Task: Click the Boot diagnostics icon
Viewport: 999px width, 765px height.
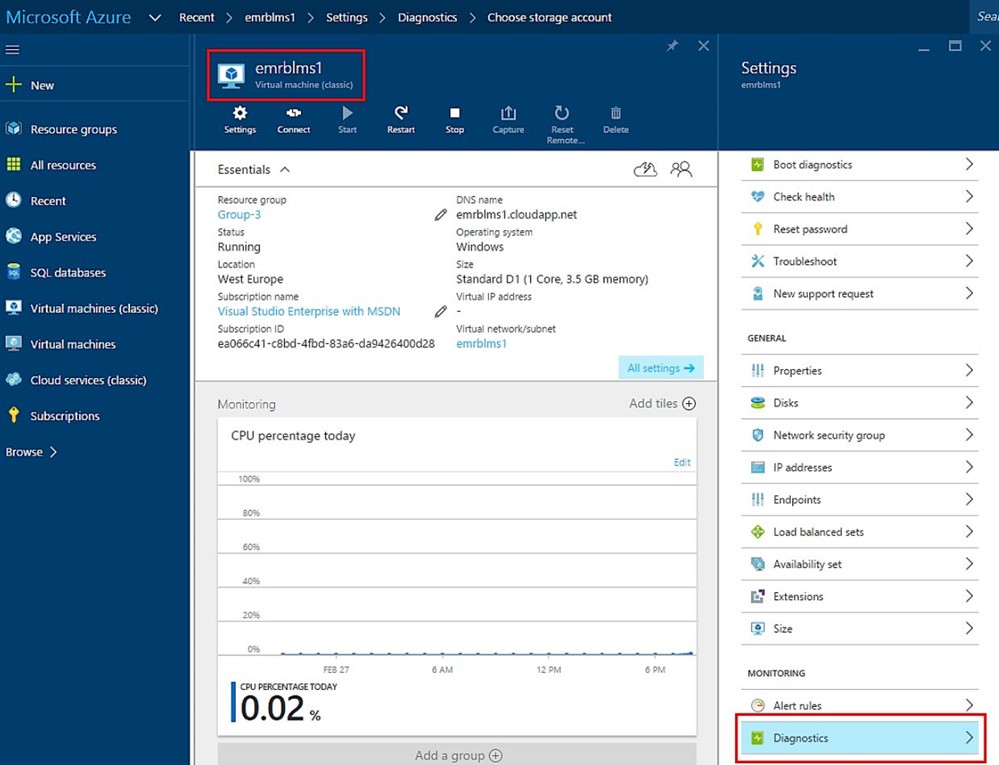Action: pos(757,164)
